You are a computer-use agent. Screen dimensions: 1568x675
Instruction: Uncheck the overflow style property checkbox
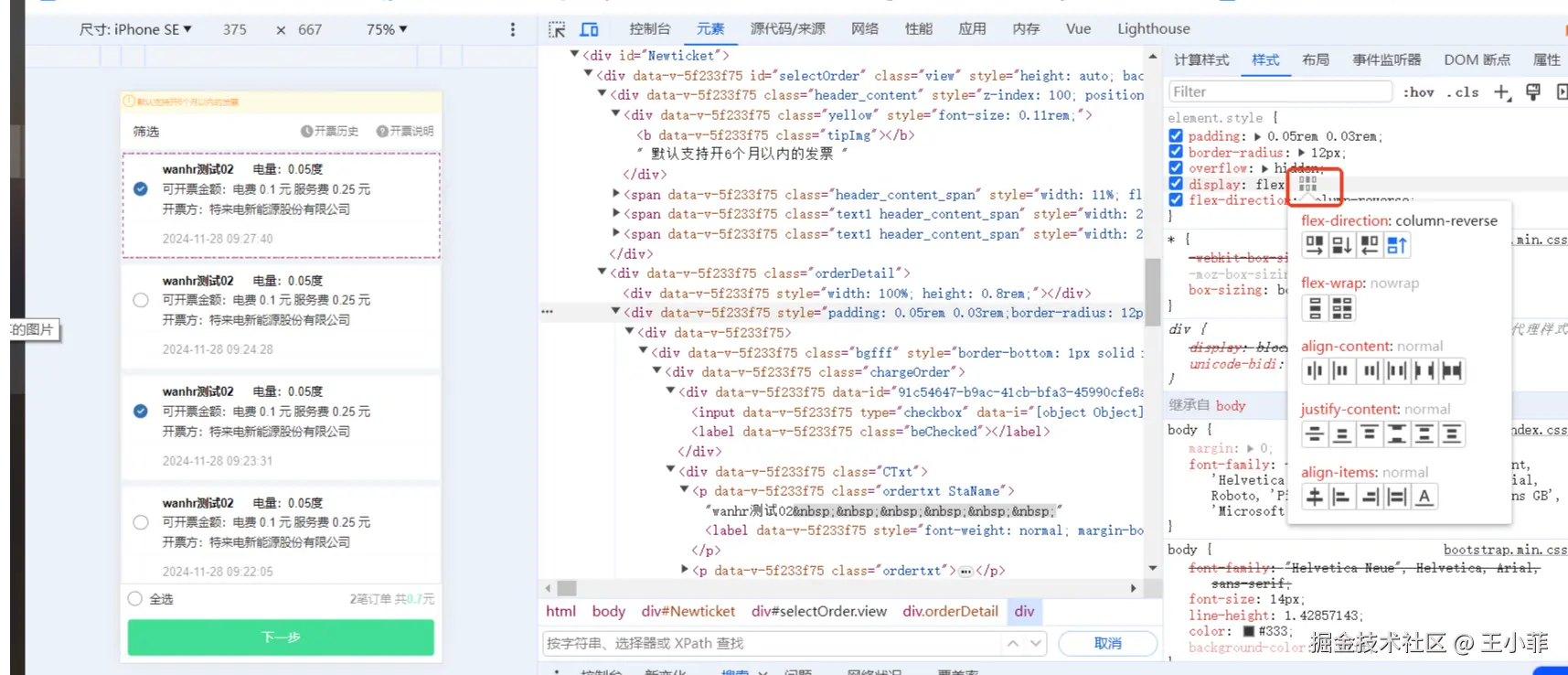[x=1176, y=167]
